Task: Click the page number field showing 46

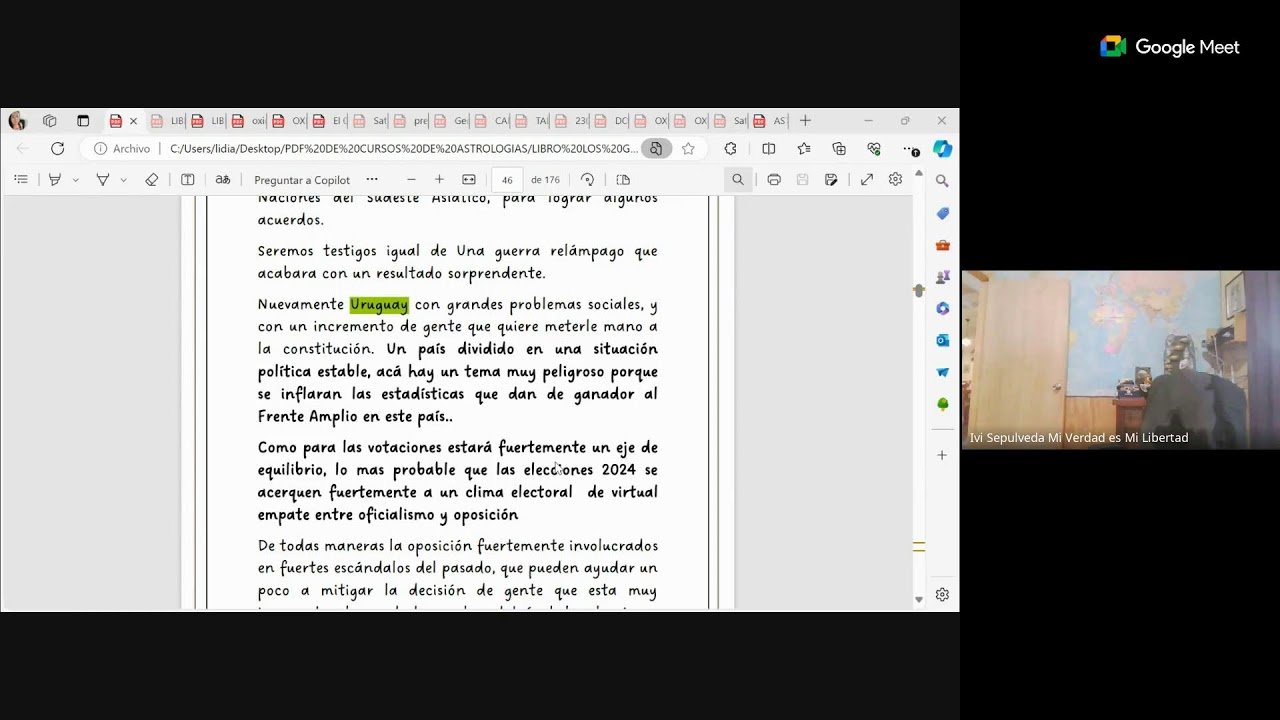Action: [507, 180]
